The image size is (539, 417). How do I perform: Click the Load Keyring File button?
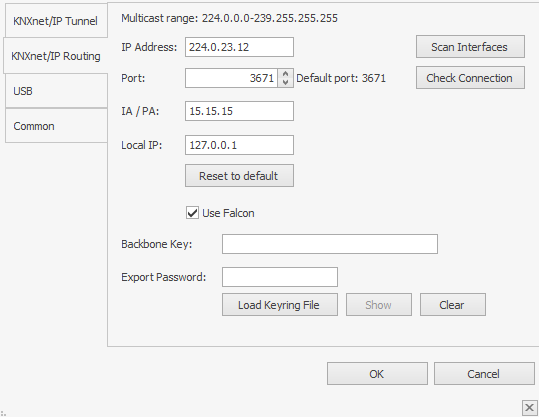280,305
